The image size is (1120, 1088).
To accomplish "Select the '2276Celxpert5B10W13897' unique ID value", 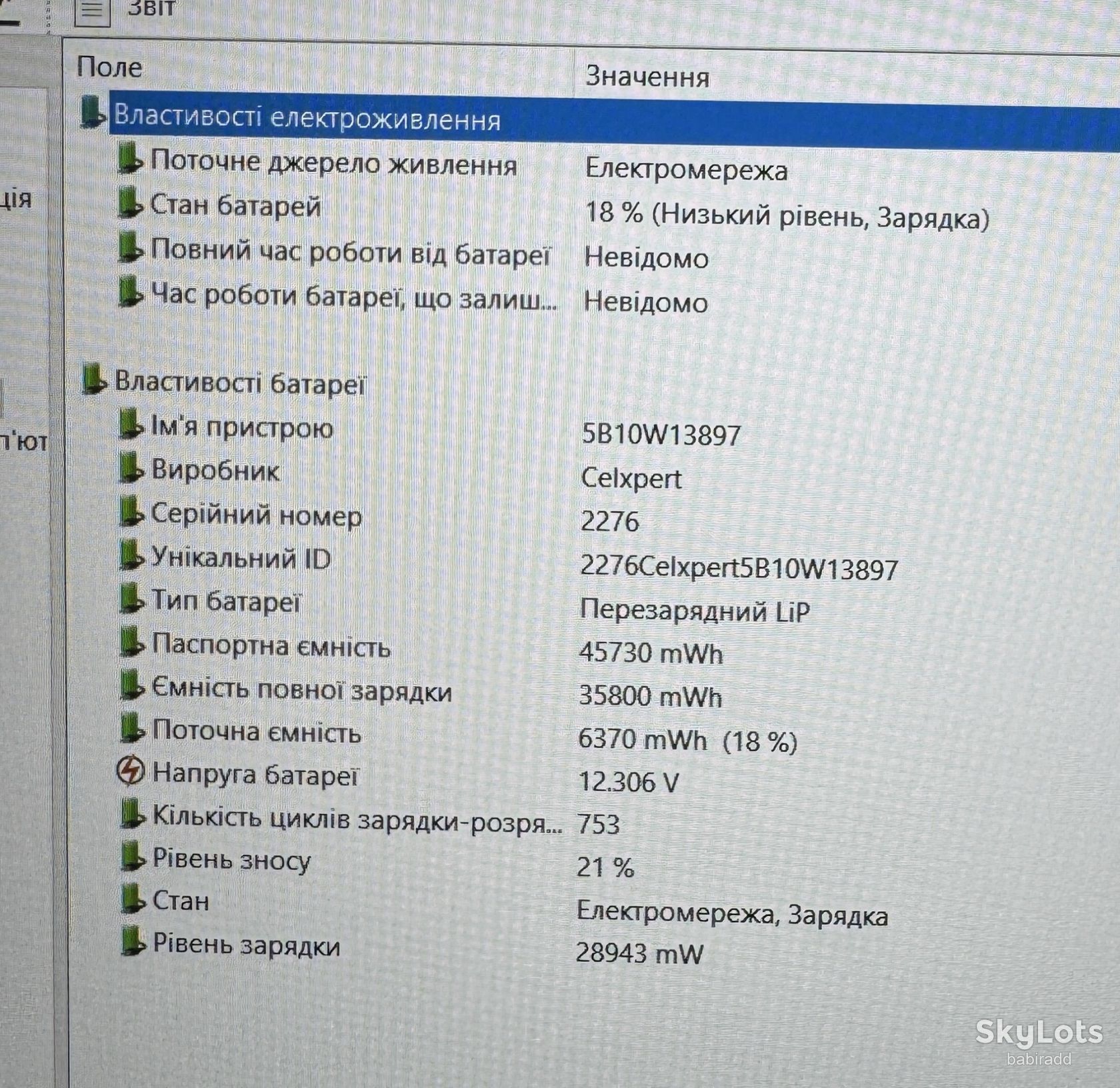I will 739,568.
